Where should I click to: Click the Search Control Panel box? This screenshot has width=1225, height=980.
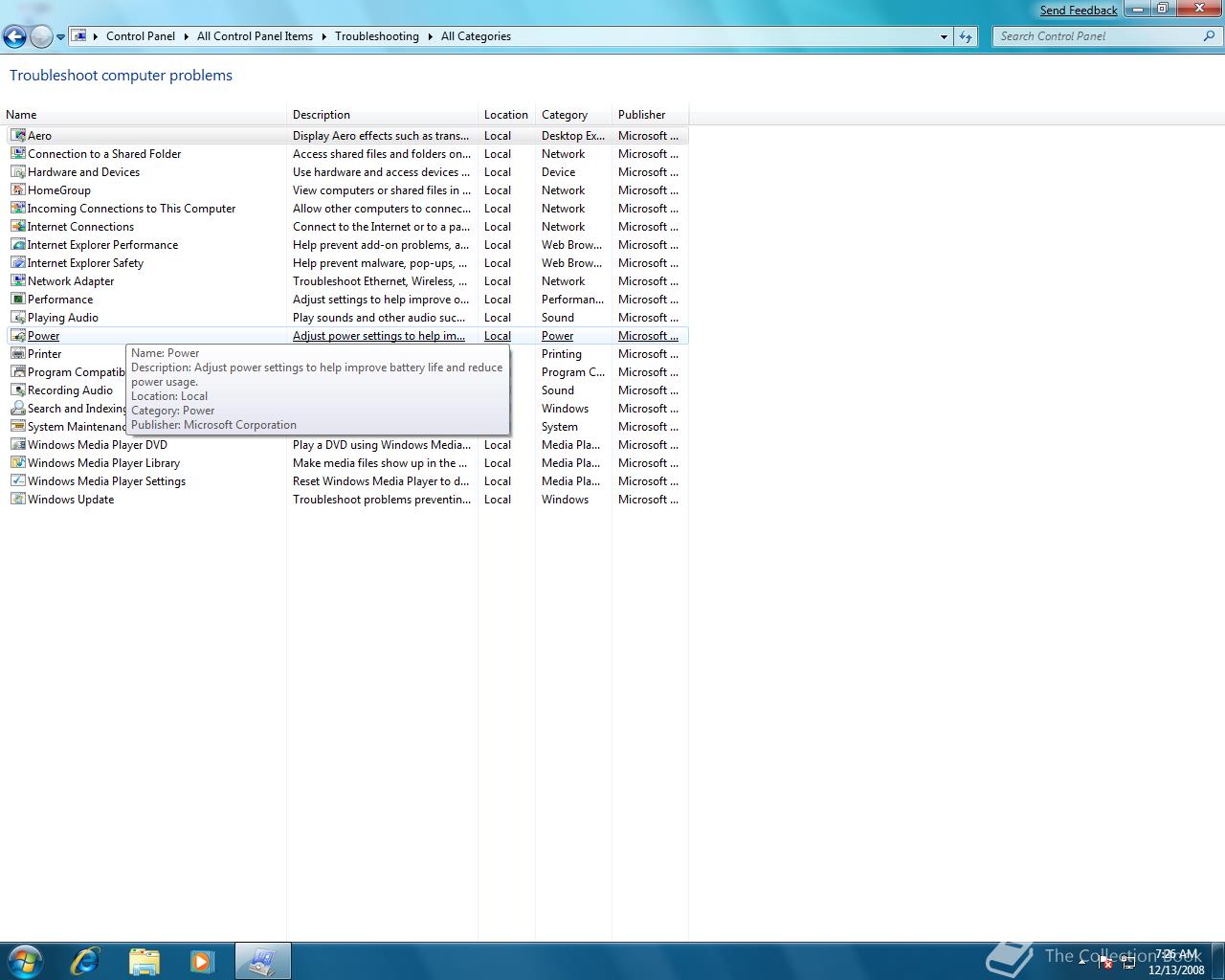(x=1098, y=36)
